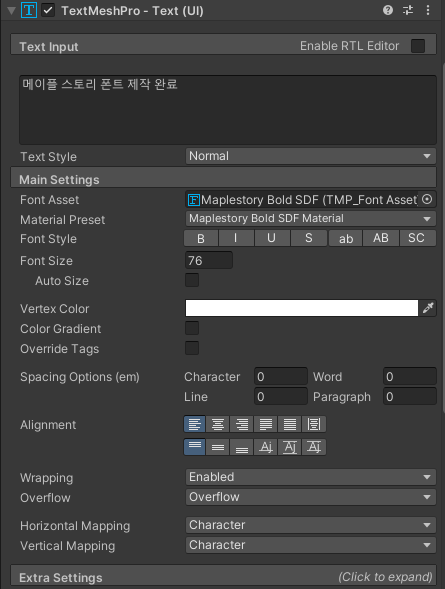The height and width of the screenshot is (589, 445).
Task: Select capline vertical alignment
Action: coord(314,447)
